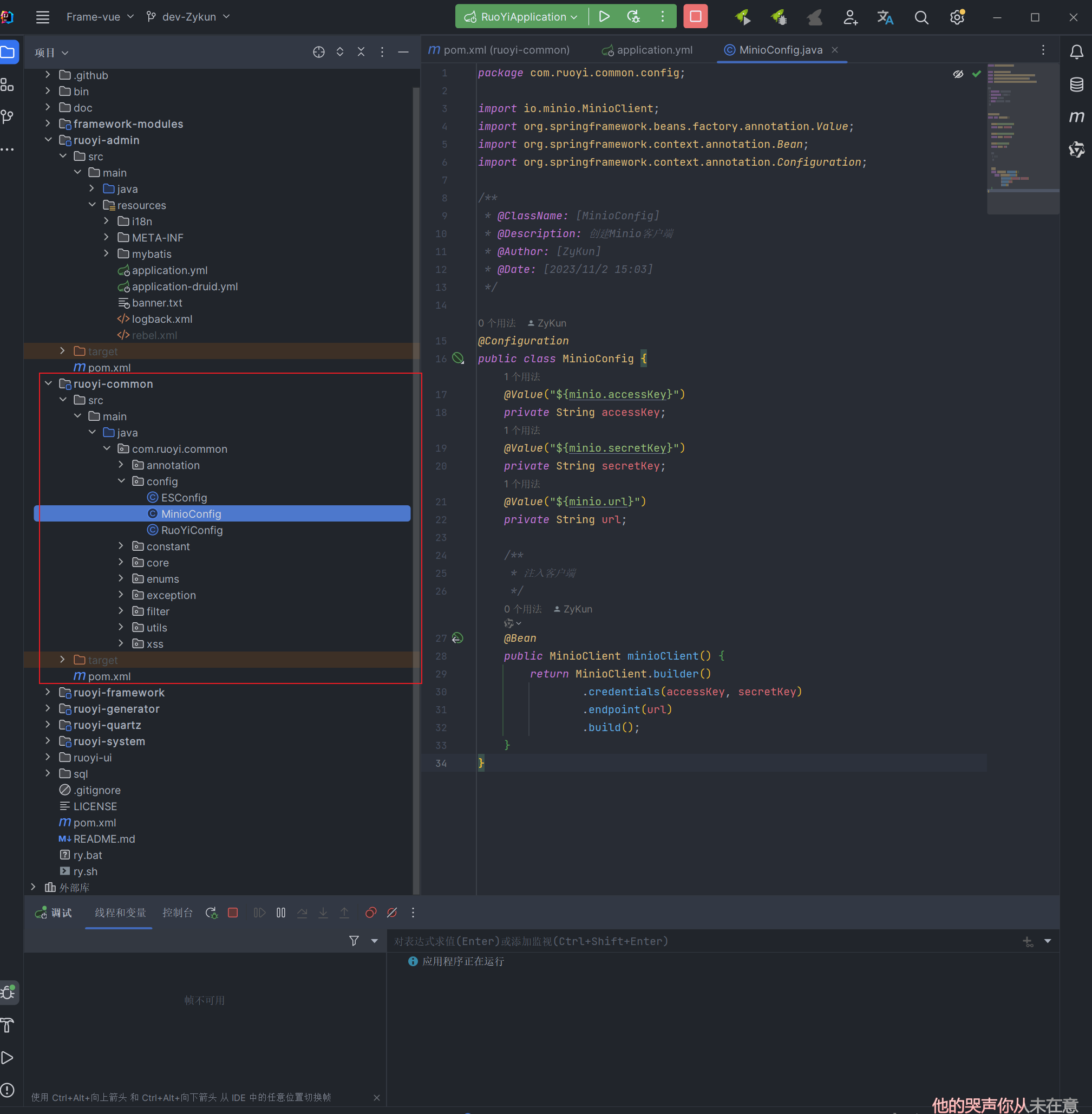The height and width of the screenshot is (1114, 1092).
Task: Switch to pom.xml (ruoyi-common) tab
Action: click(499, 50)
